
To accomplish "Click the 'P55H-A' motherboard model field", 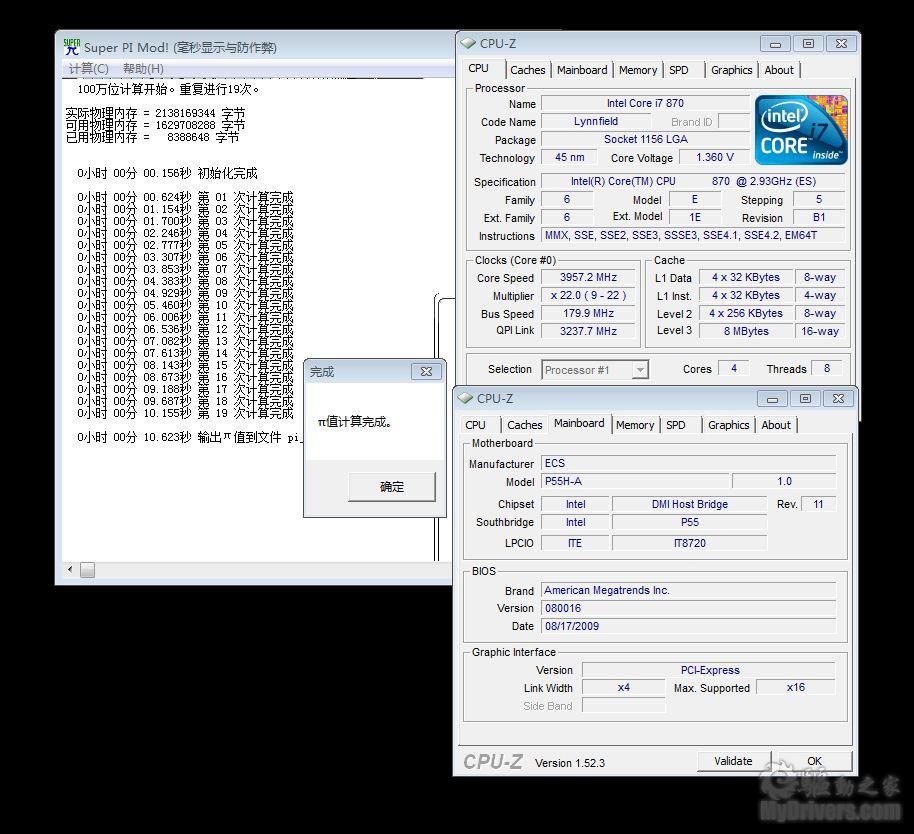I will tap(635, 481).
